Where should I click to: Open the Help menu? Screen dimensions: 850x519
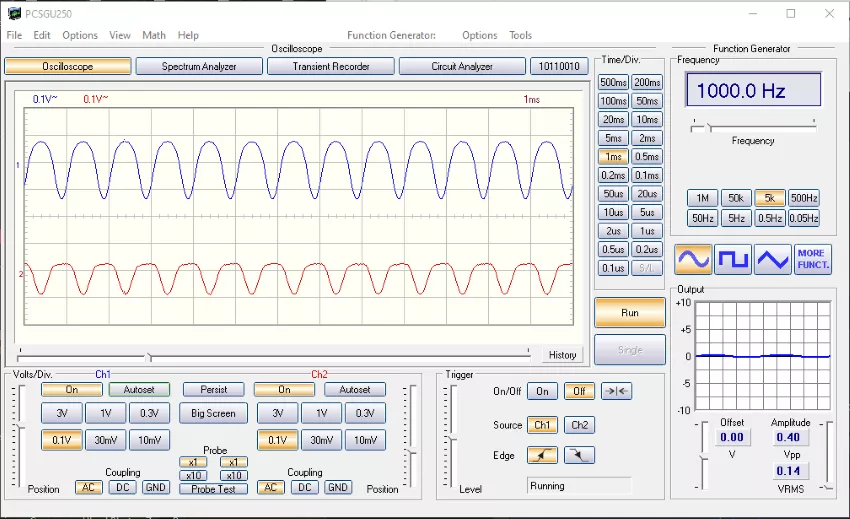click(188, 35)
